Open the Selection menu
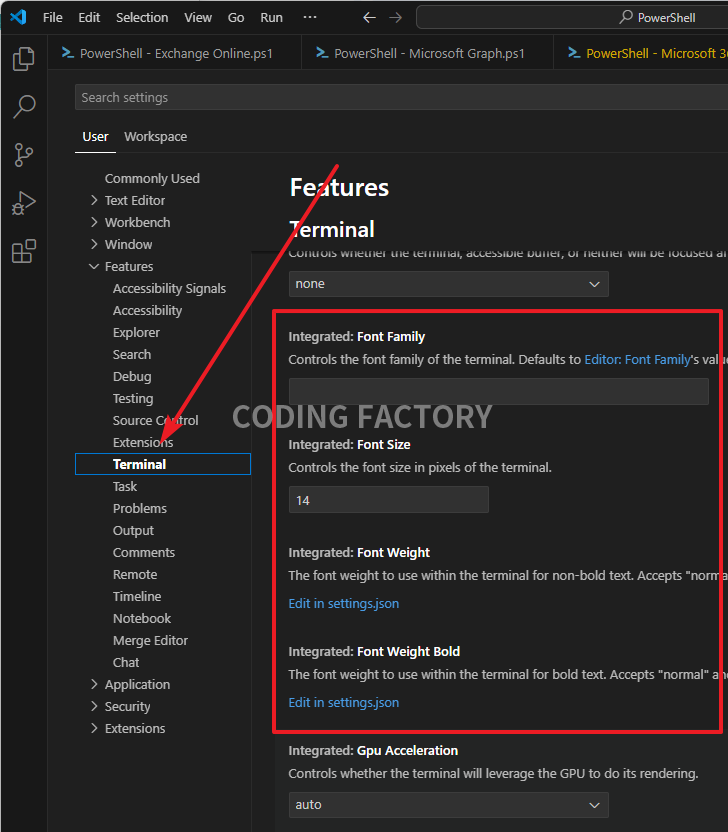 click(x=142, y=18)
